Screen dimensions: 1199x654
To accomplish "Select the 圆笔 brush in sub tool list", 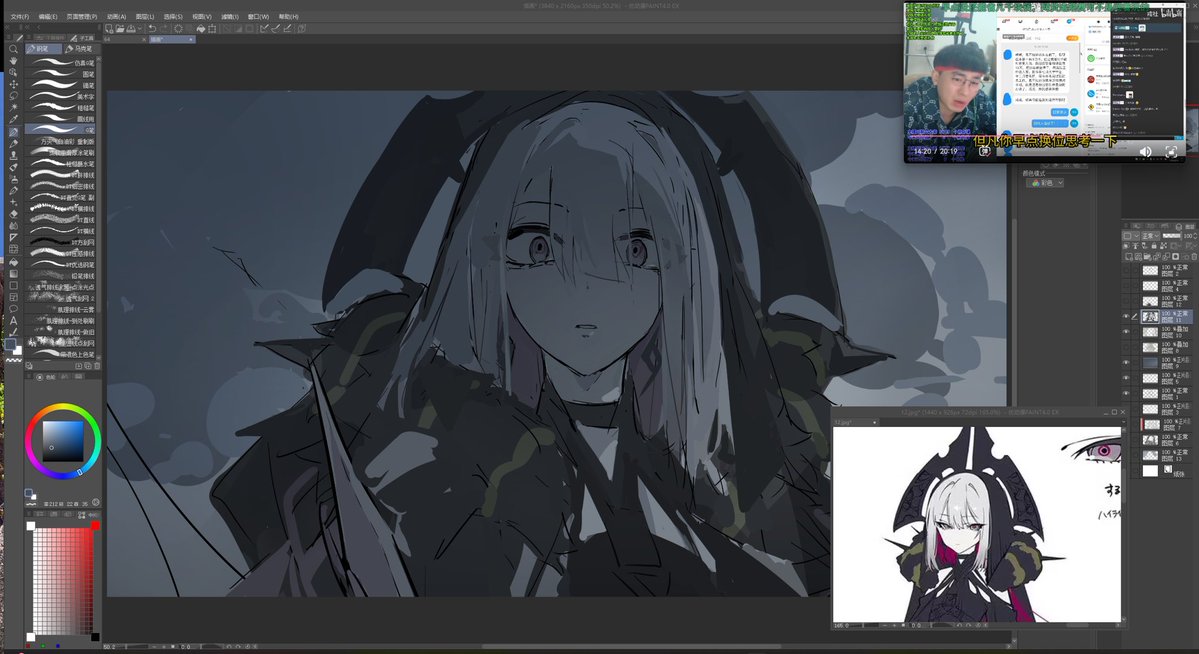I will 61,73.
